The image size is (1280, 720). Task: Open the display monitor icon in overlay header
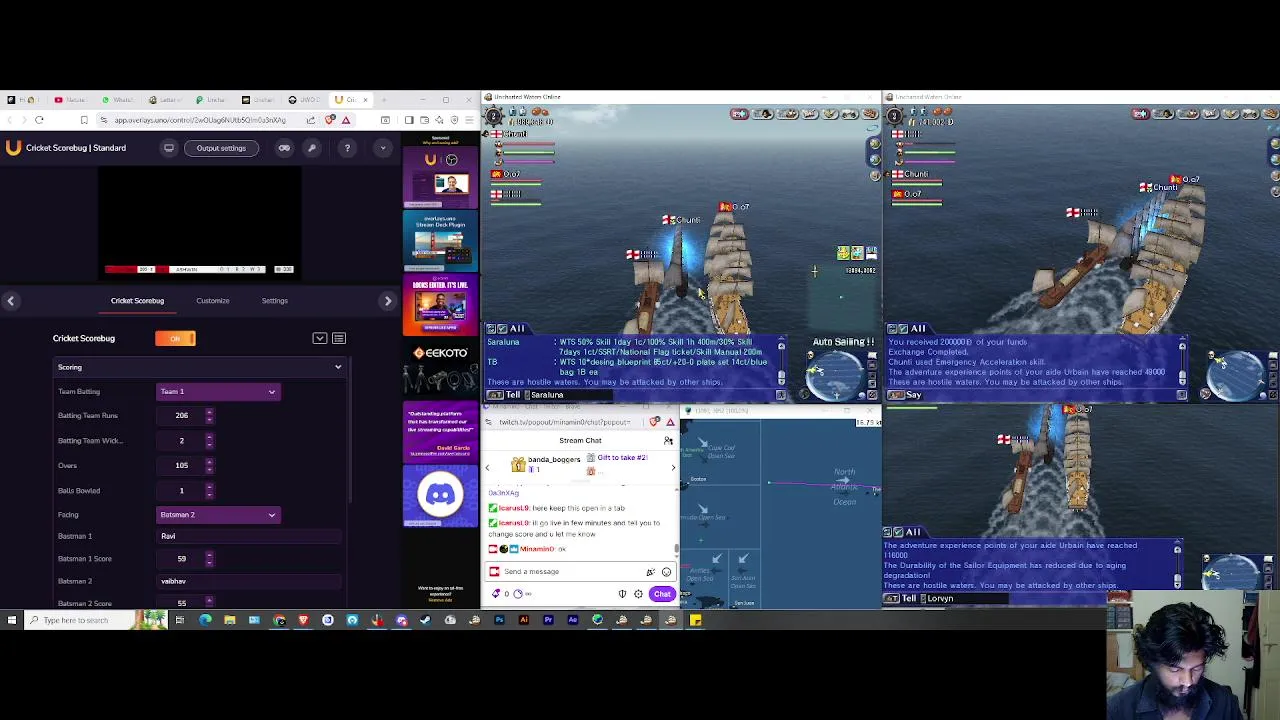[x=169, y=148]
